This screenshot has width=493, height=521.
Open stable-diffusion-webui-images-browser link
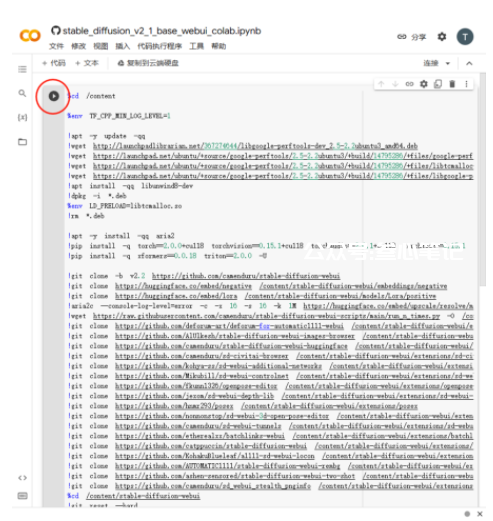(x=235, y=336)
